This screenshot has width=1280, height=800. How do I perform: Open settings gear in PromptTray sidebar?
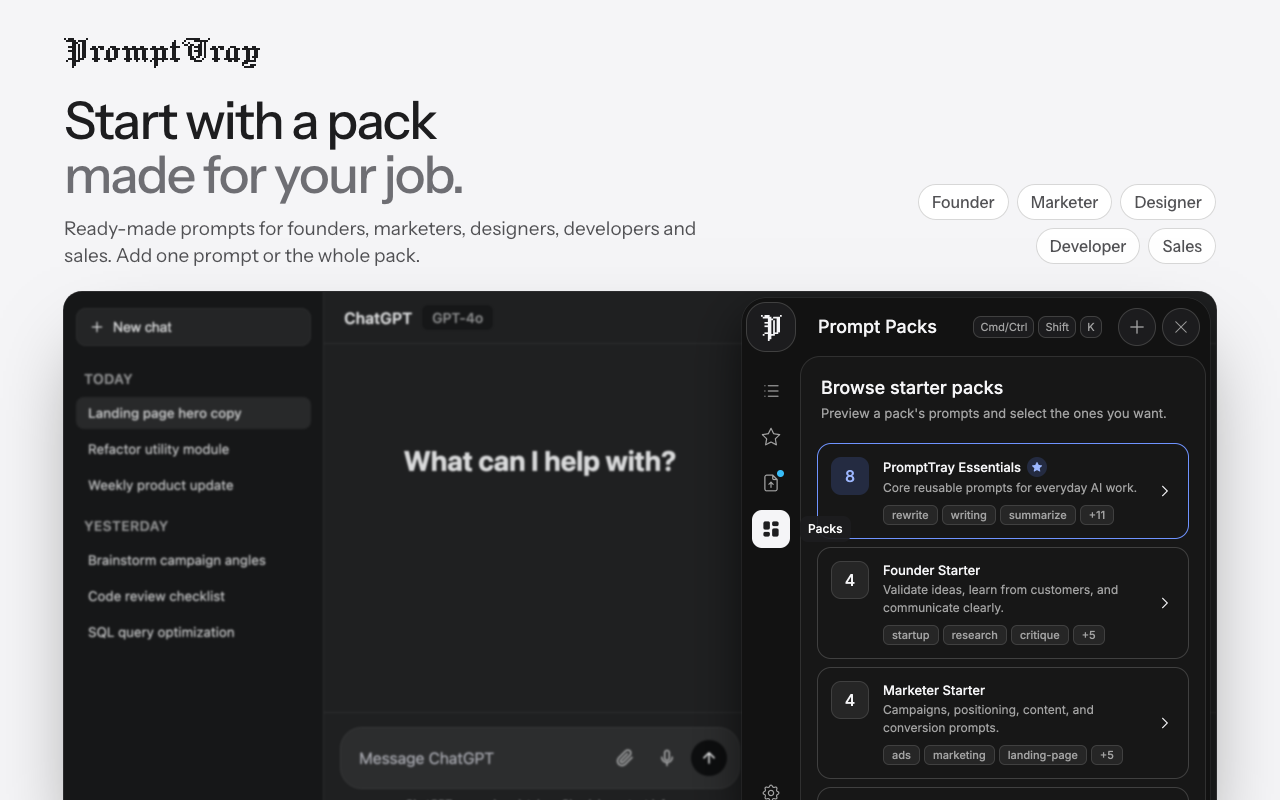771,792
